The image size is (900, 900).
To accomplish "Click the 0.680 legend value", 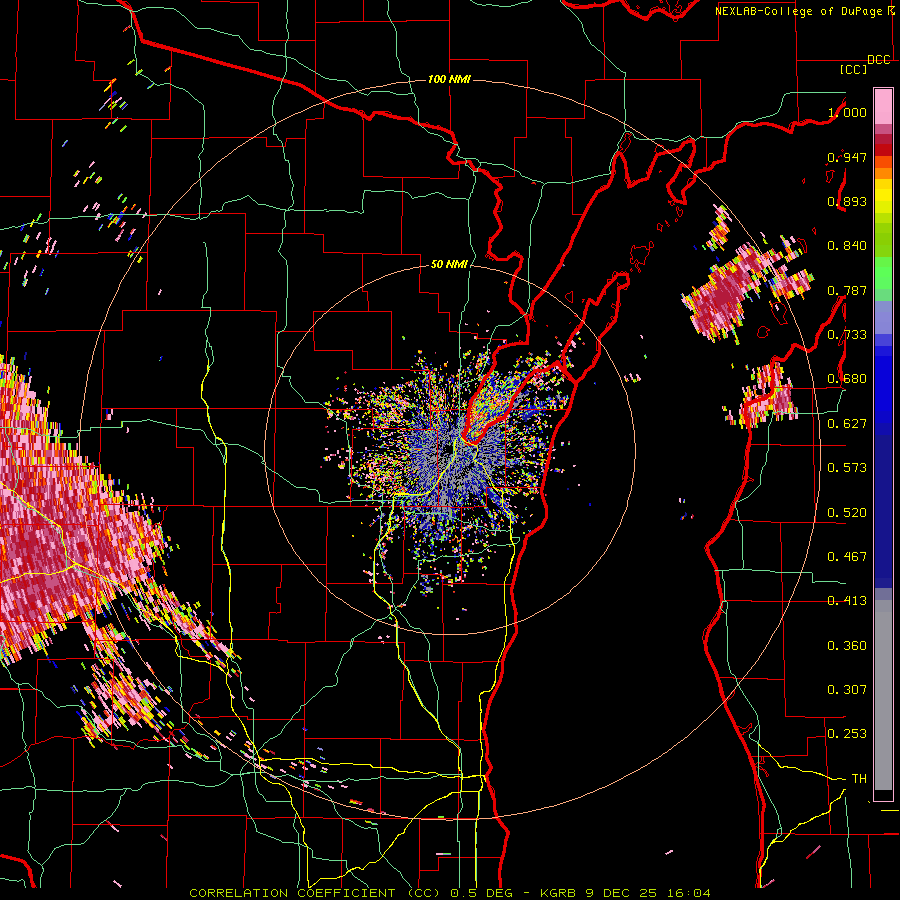I will point(847,378).
